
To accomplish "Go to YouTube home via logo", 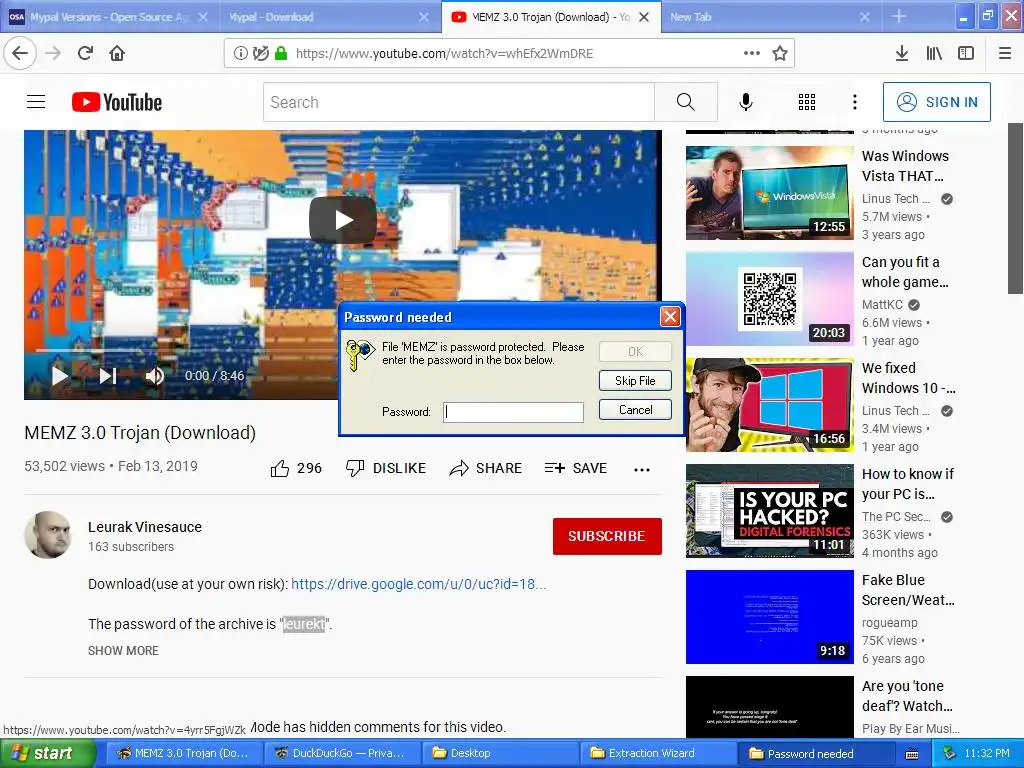I will coord(117,102).
